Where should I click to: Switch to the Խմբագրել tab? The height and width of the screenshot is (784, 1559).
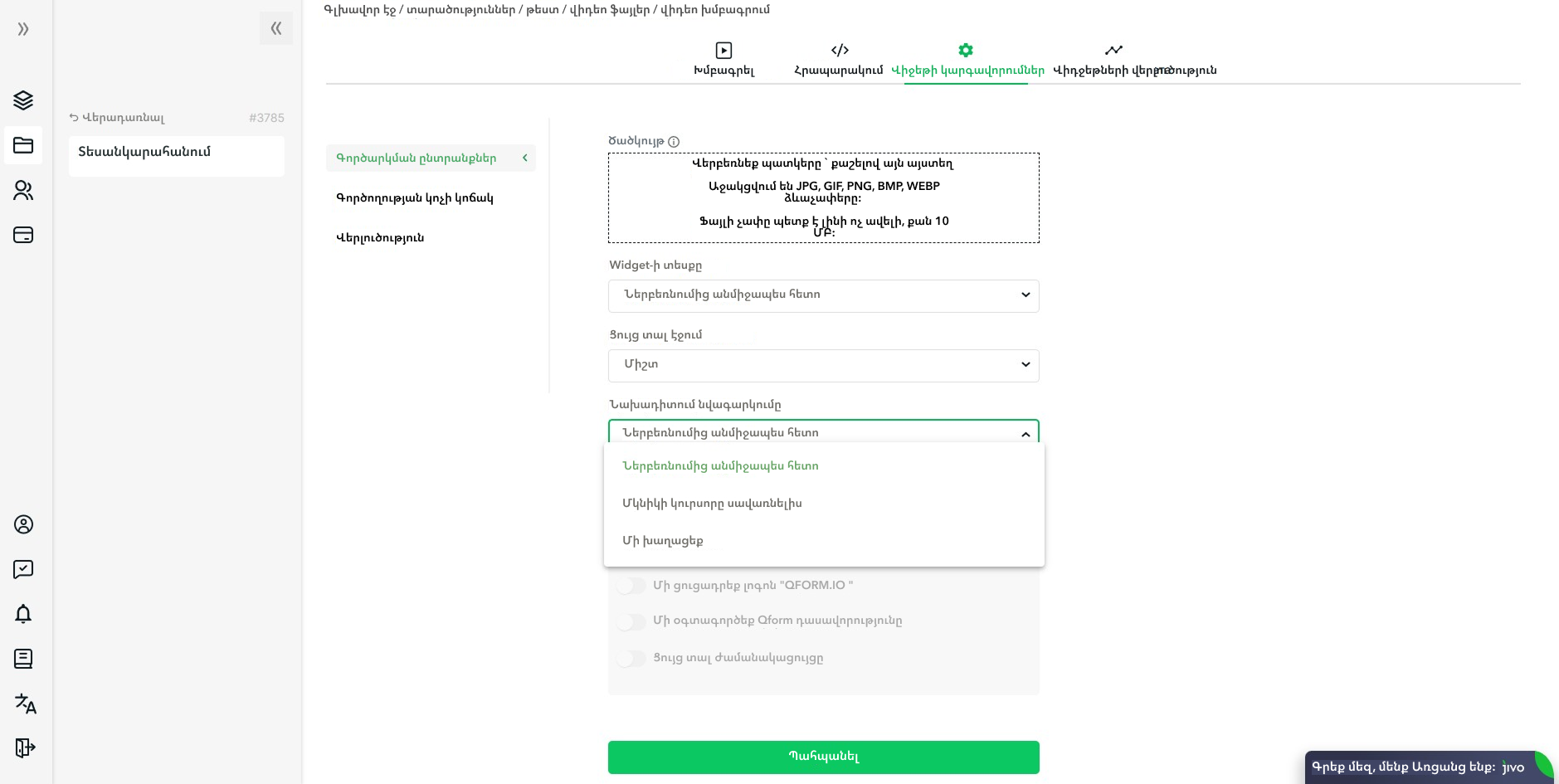tap(723, 59)
